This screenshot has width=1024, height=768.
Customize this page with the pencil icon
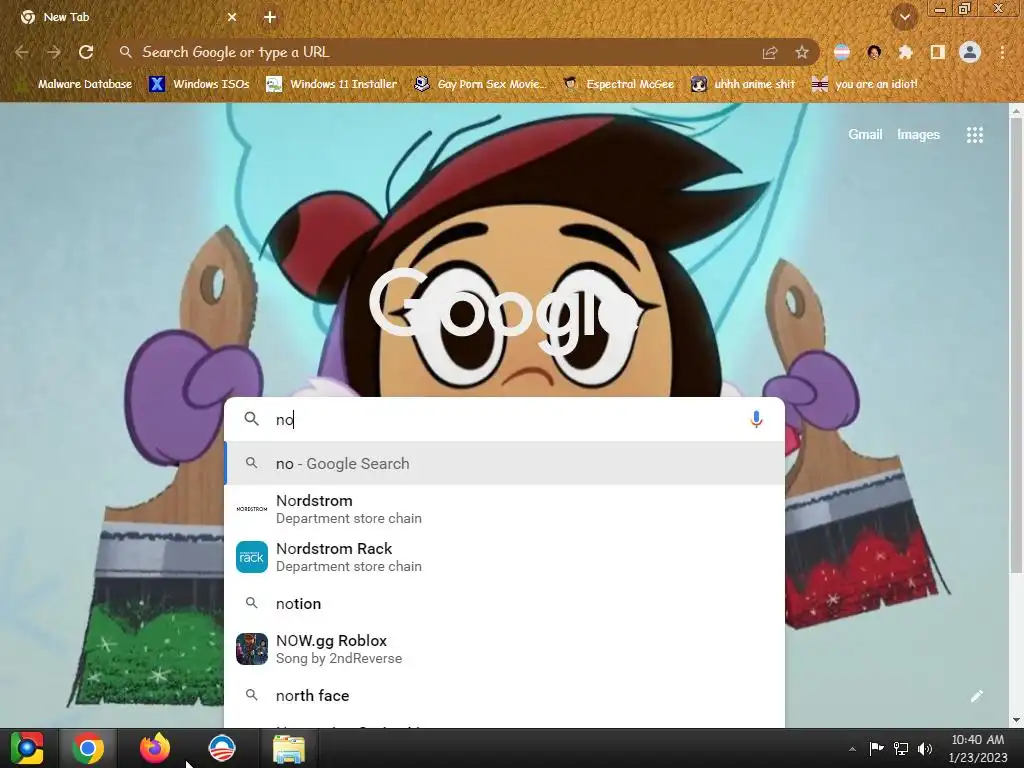[x=976, y=696]
